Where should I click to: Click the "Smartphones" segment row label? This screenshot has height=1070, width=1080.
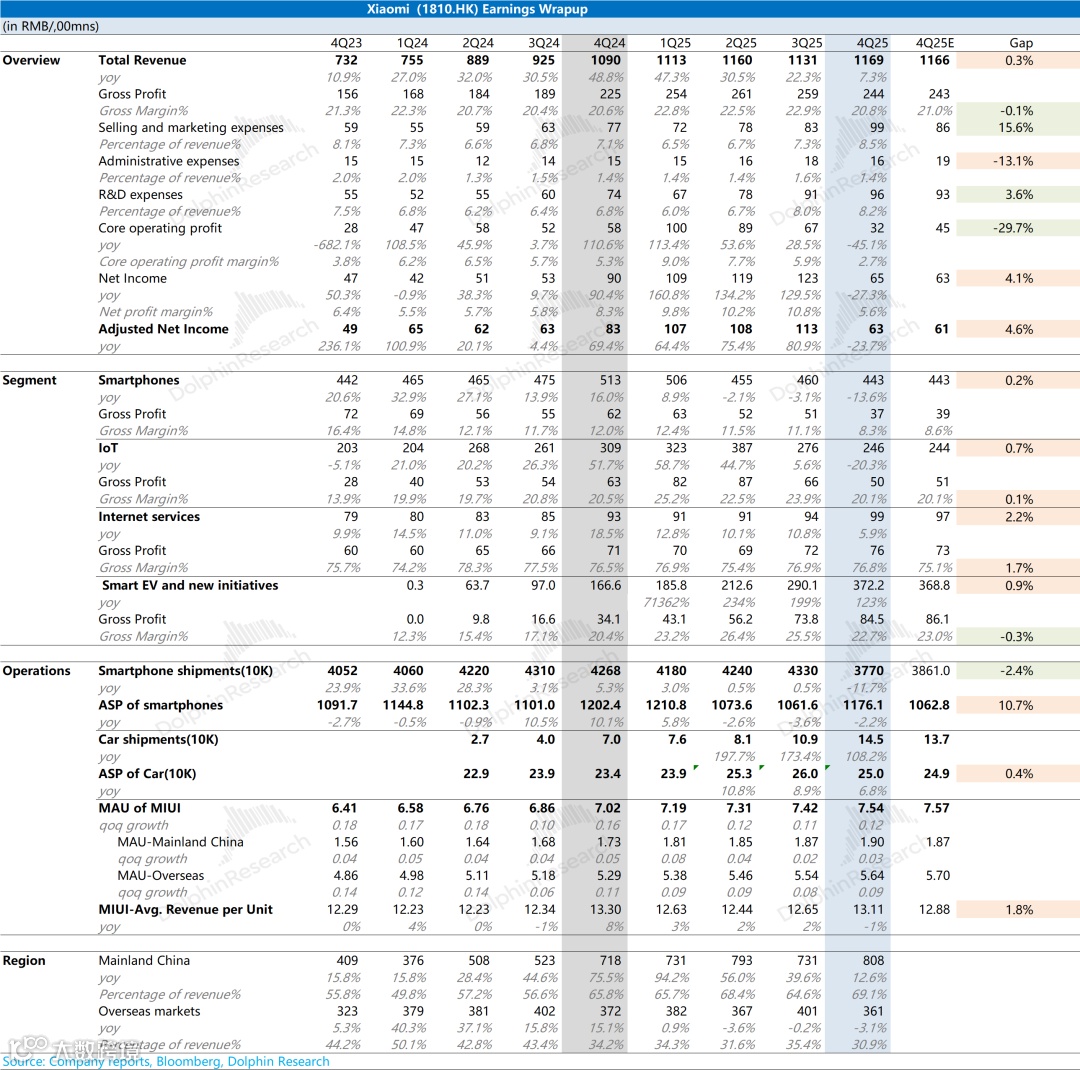tap(138, 380)
